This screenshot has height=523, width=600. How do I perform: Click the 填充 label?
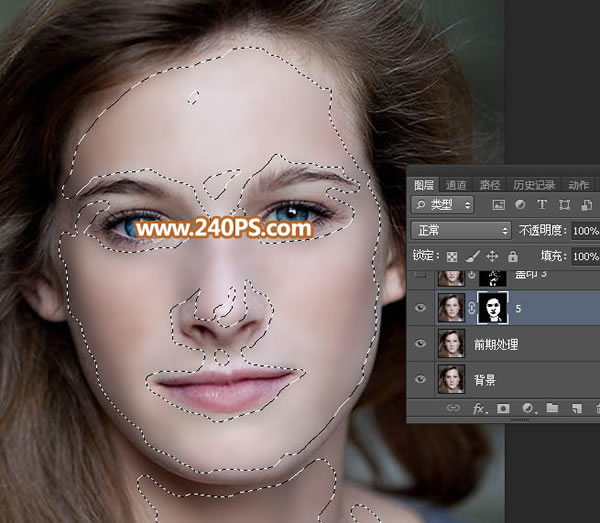554,256
